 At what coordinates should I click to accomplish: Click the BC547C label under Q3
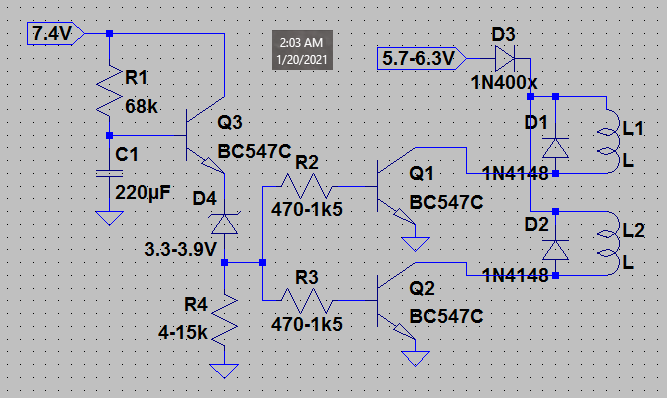[254, 151]
